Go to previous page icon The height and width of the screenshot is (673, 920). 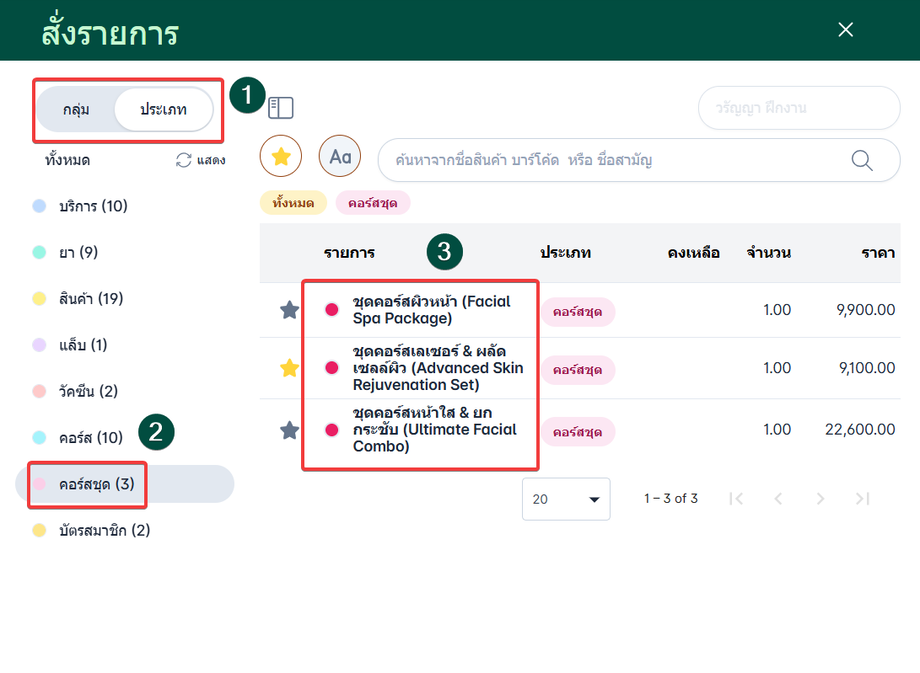tap(778, 499)
